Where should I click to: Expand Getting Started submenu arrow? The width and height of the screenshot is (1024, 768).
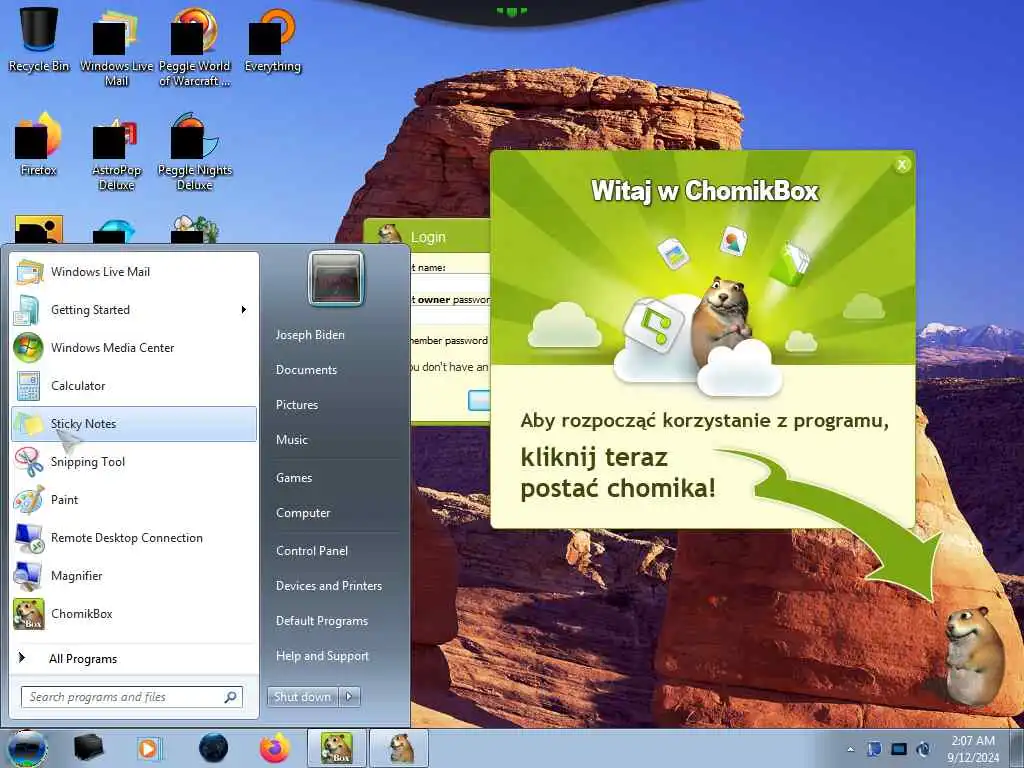(244, 310)
